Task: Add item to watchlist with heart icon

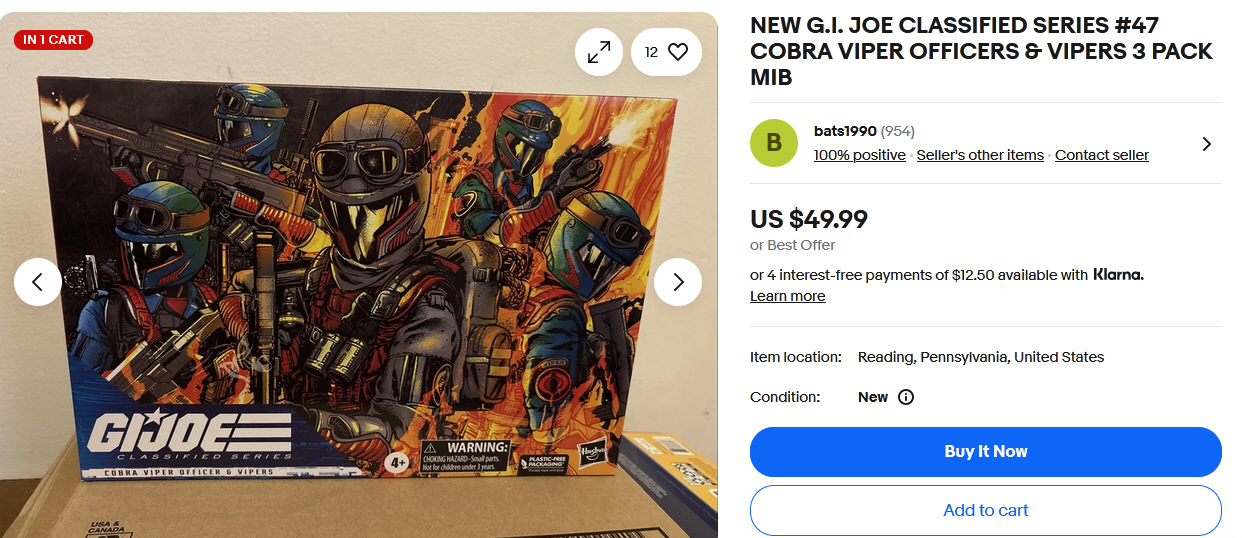Action: pos(666,52)
